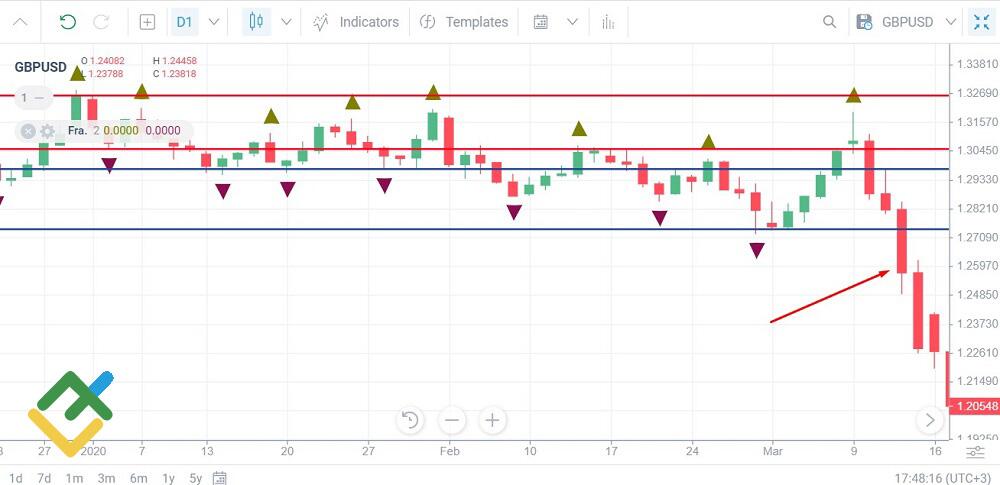Collapse the indicator legend pill labeled 1

click(34, 98)
